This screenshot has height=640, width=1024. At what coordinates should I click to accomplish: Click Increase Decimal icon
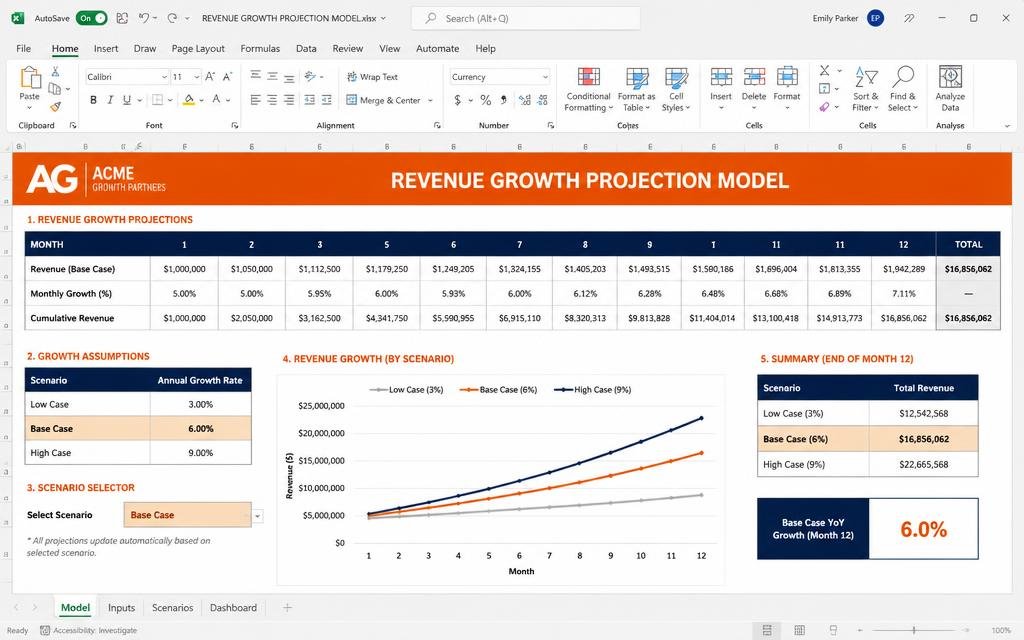click(x=524, y=100)
